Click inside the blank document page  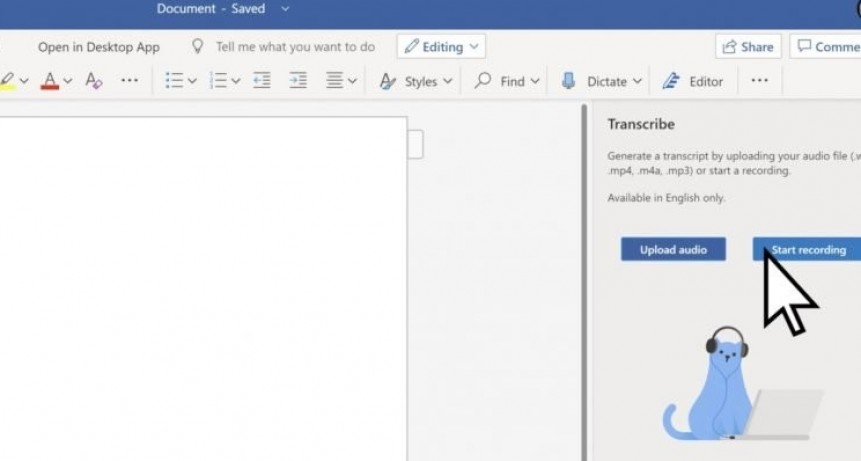tap(203, 289)
